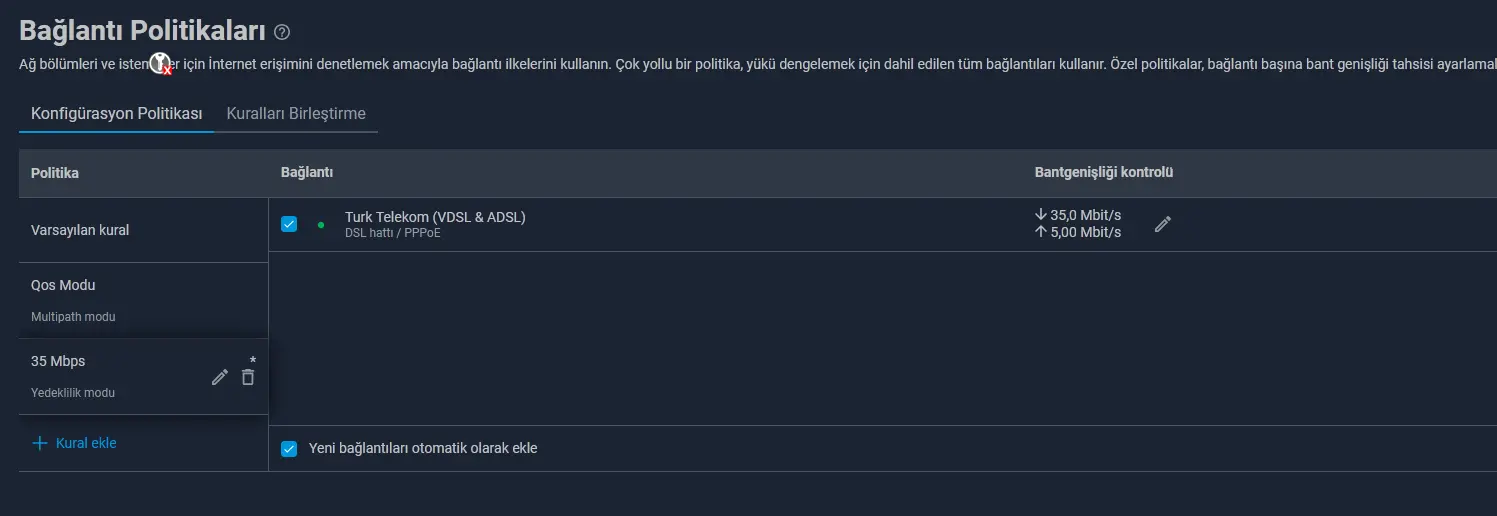Edit the 35 Mbps rule with pencil icon

click(x=220, y=377)
